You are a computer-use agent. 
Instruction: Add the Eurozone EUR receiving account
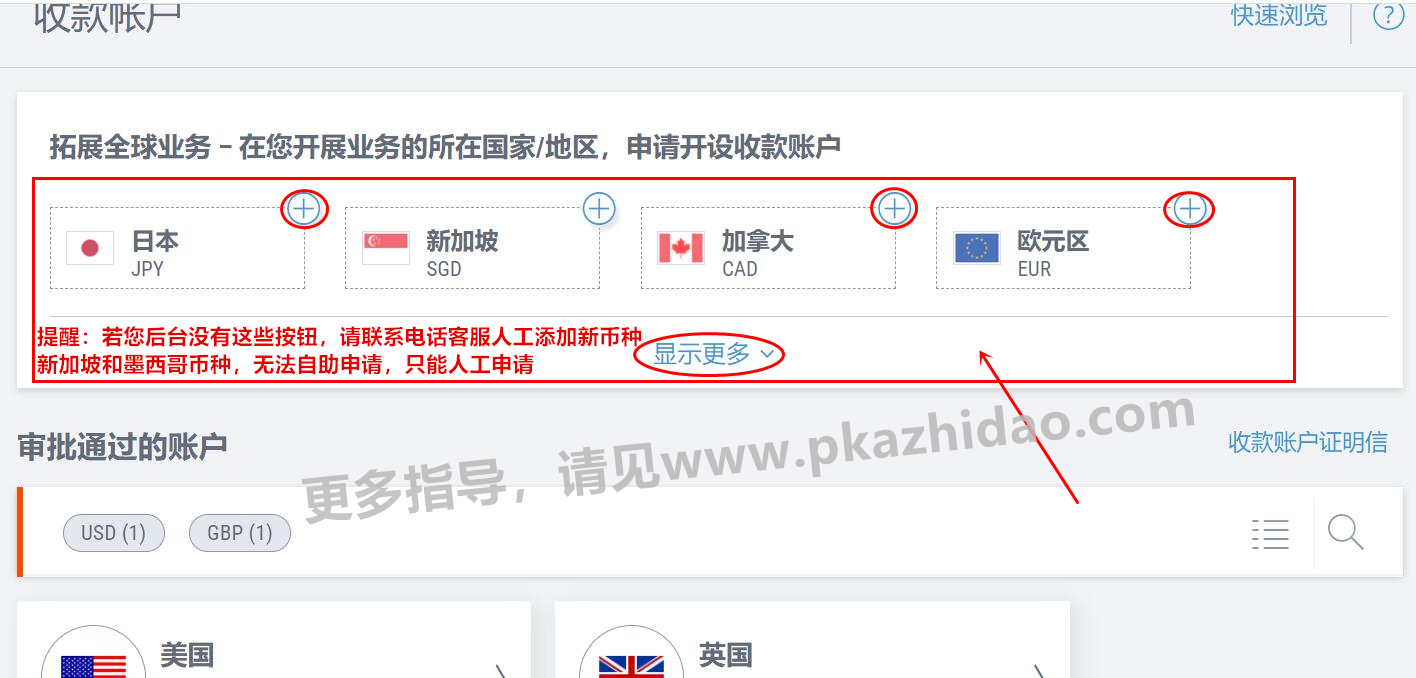coord(1189,209)
